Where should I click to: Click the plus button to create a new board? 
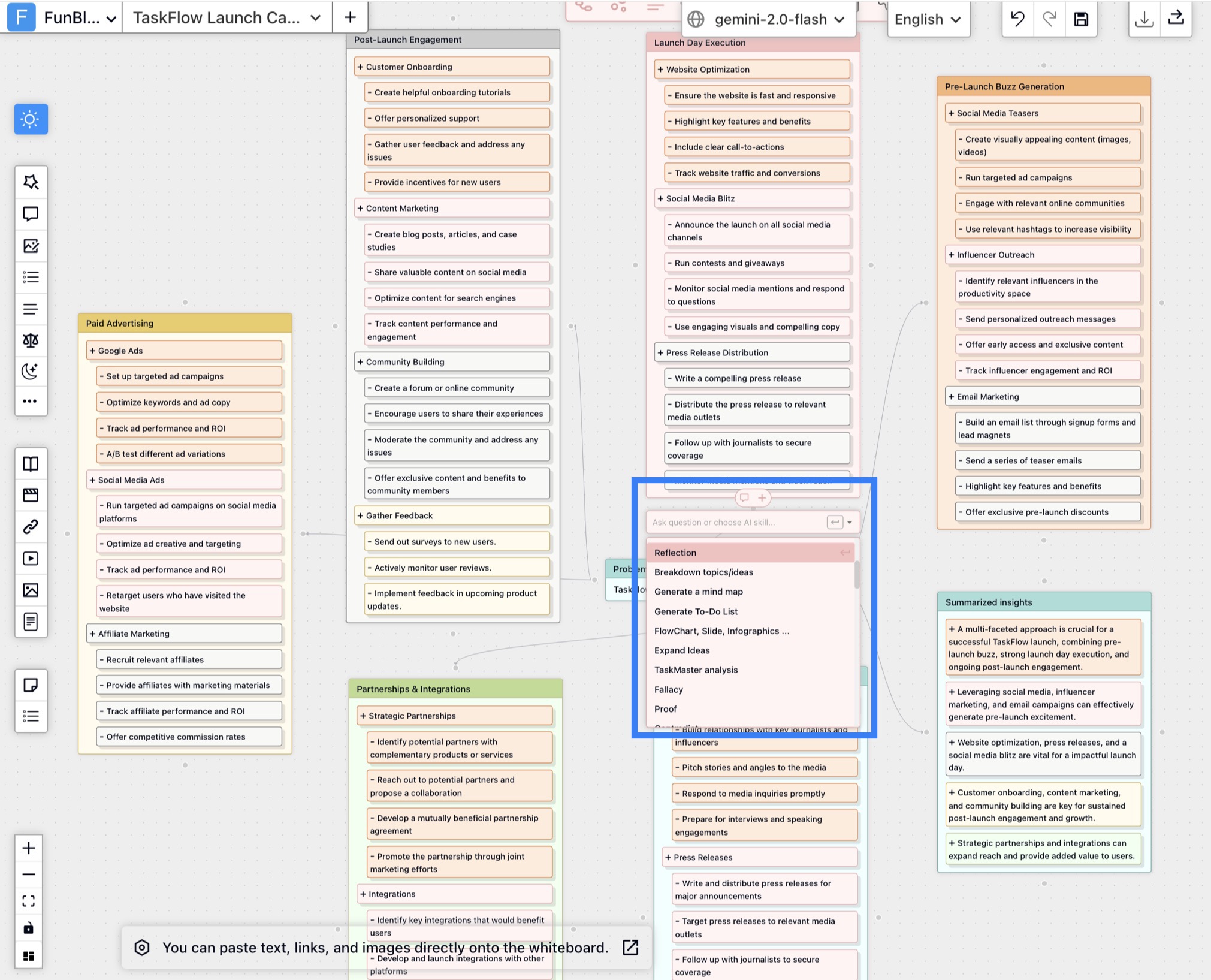(349, 17)
